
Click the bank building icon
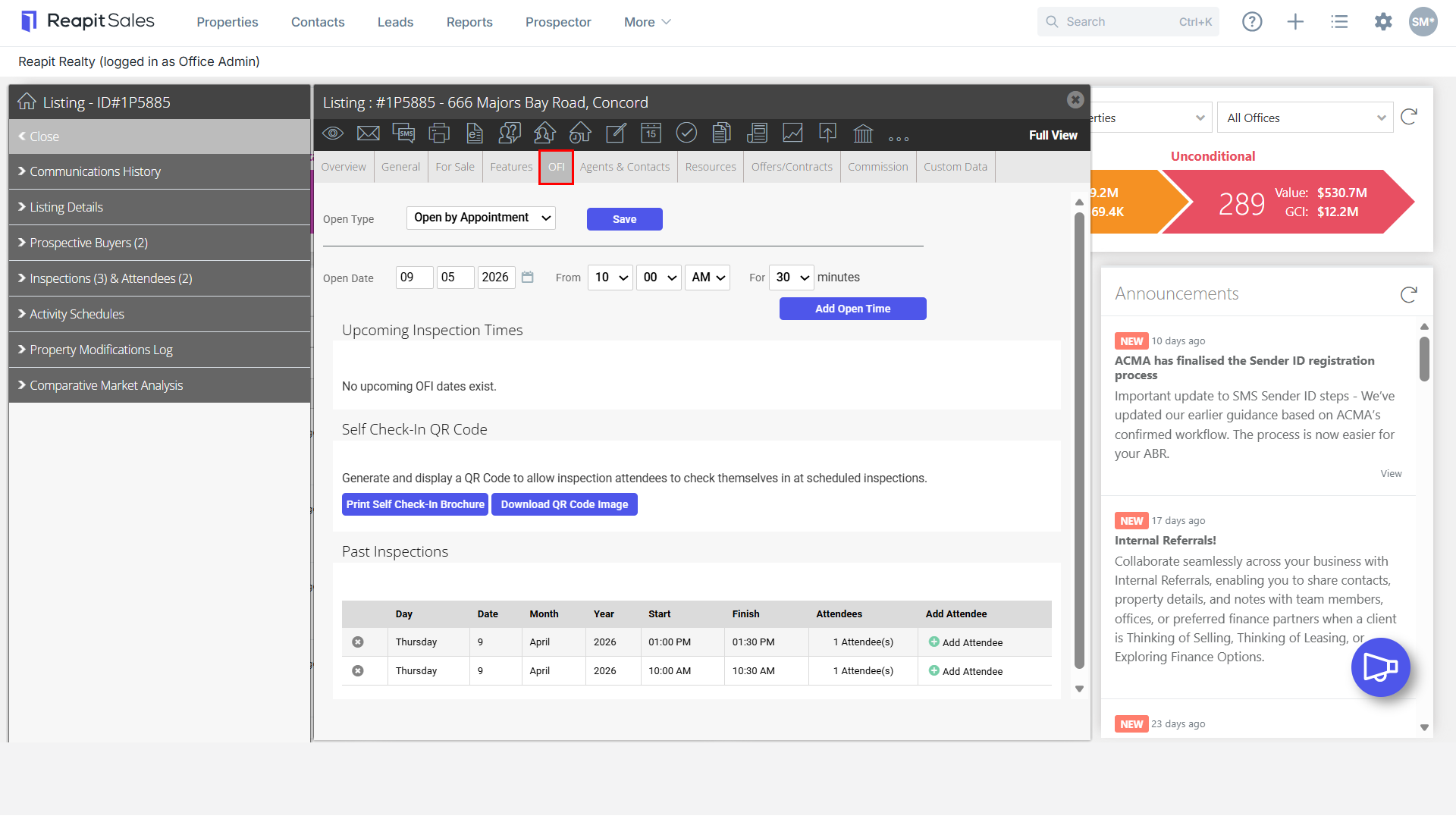click(863, 133)
